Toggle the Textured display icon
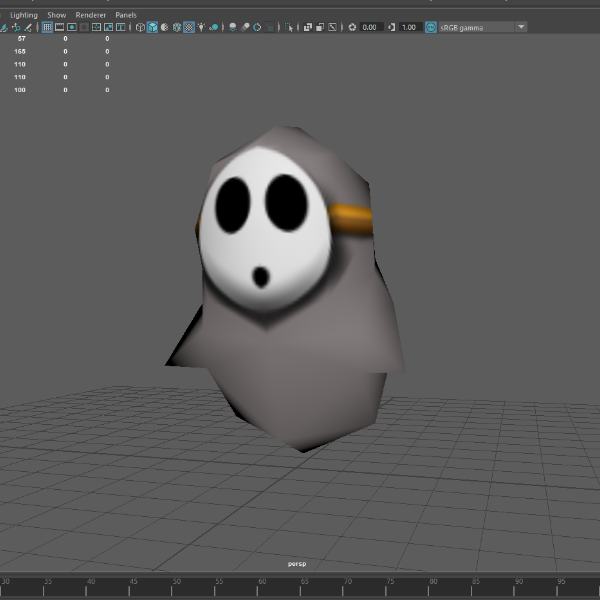The image size is (600, 600). [189, 27]
